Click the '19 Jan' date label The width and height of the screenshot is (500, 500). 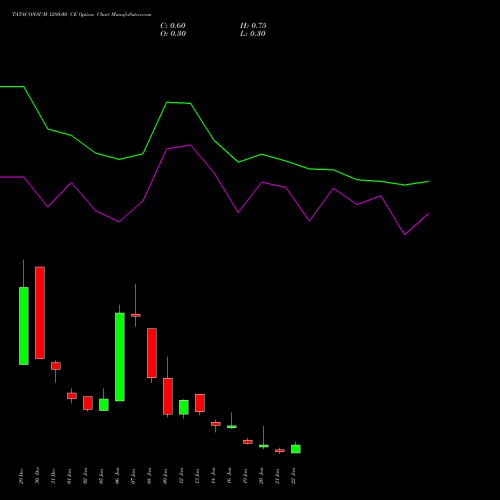pos(245,476)
